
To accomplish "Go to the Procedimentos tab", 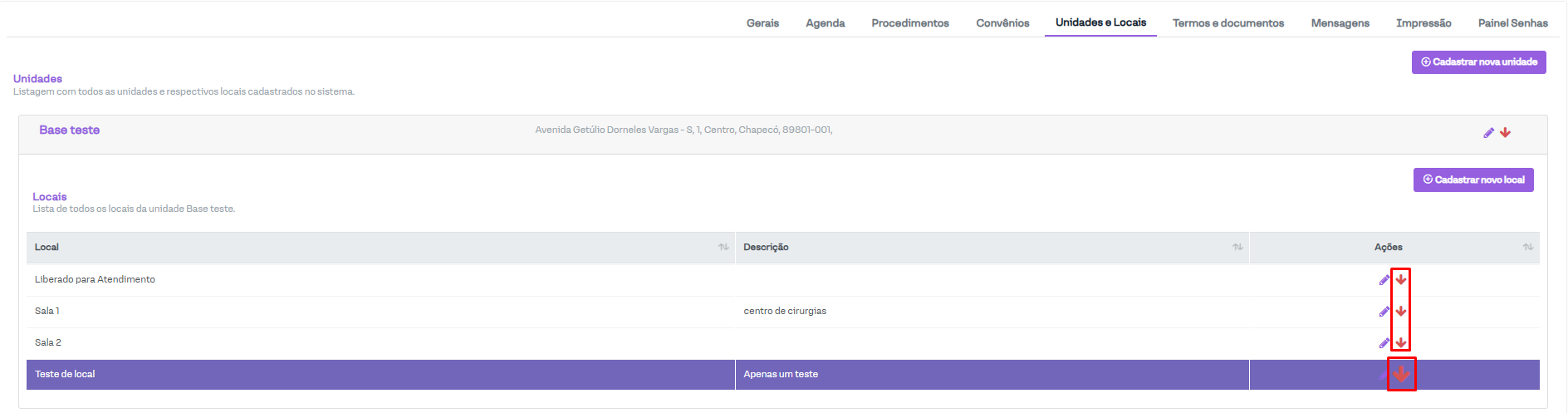I will tap(909, 23).
